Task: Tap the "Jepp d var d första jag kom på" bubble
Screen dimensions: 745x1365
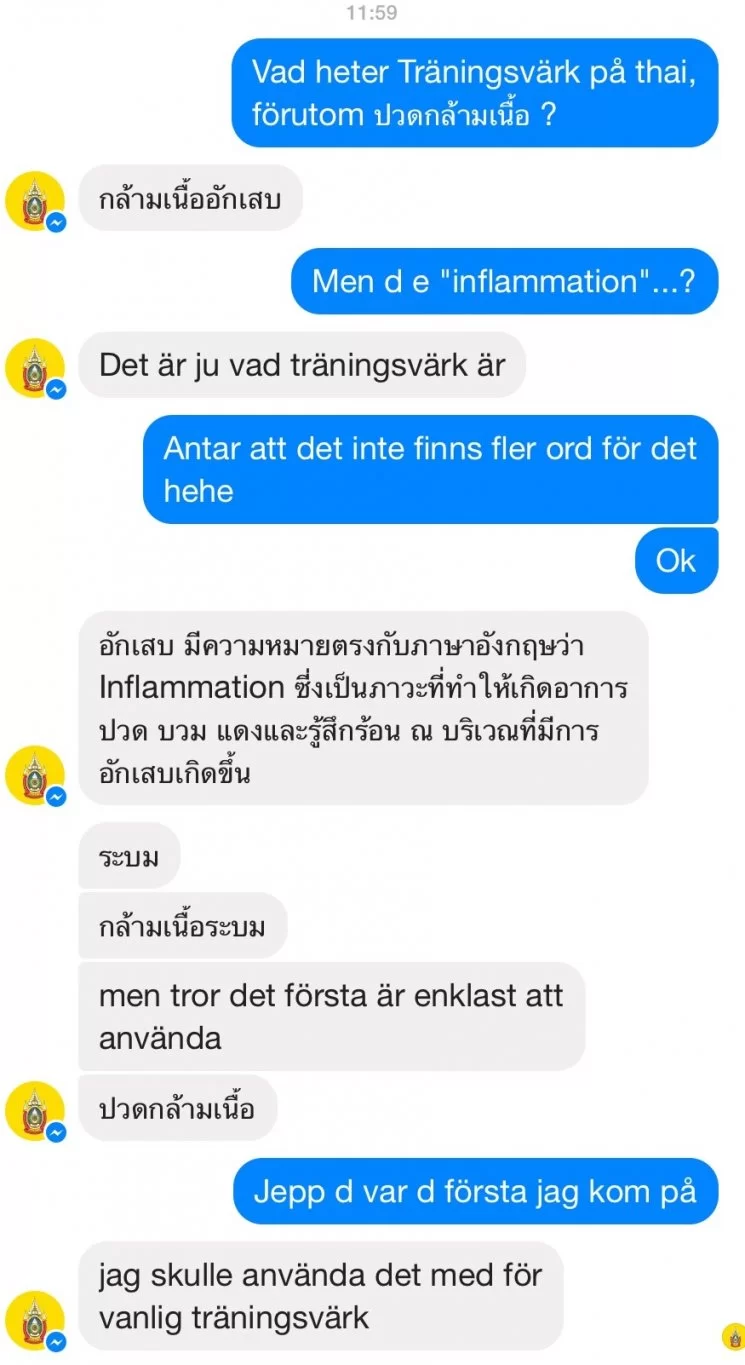Action: point(475,1191)
